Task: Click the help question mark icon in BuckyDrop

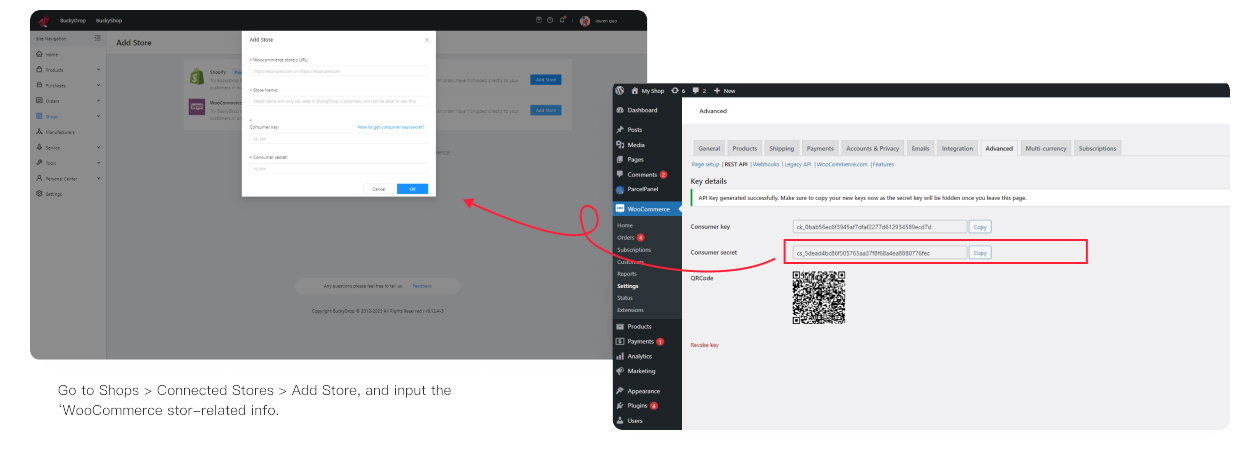Action: (550, 20)
